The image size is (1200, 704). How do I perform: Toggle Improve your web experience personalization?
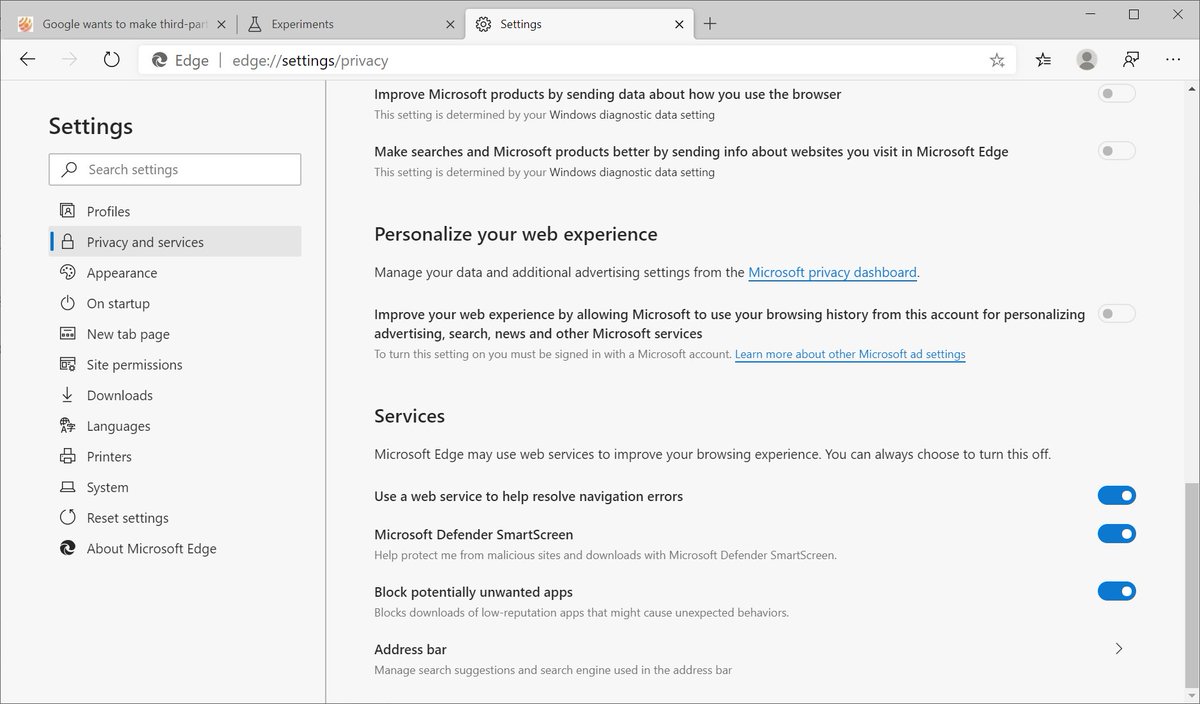(x=1117, y=314)
